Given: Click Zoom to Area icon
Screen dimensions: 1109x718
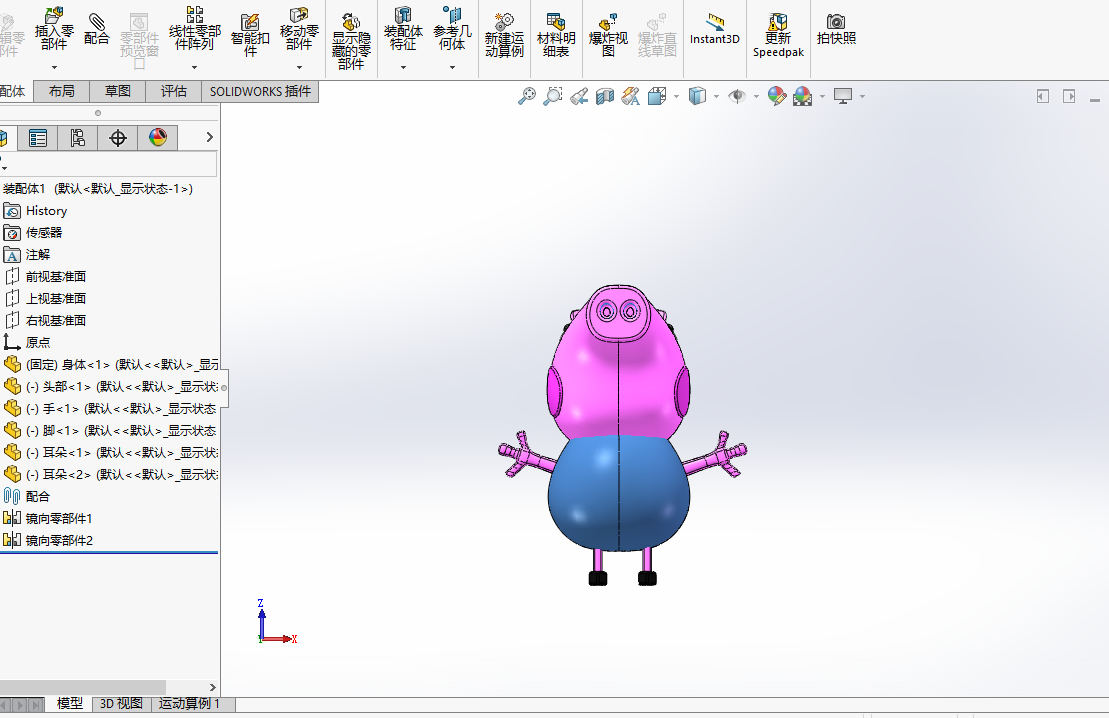Looking at the screenshot, I should pyautogui.click(x=552, y=96).
